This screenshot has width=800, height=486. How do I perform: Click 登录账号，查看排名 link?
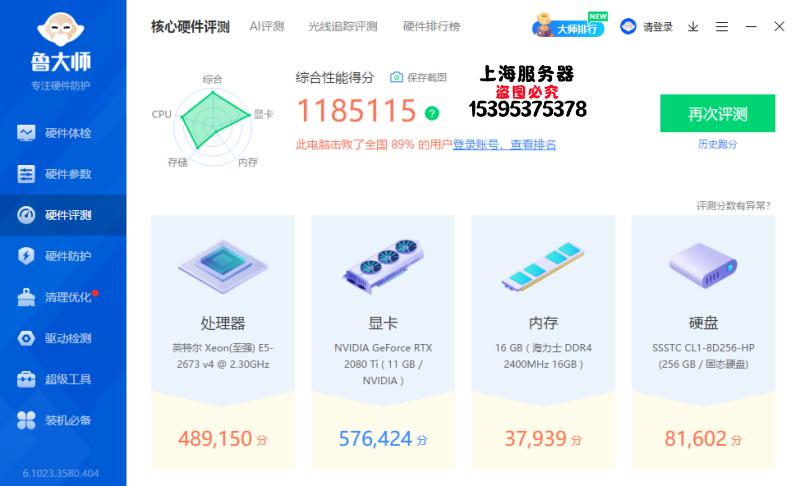(x=504, y=145)
